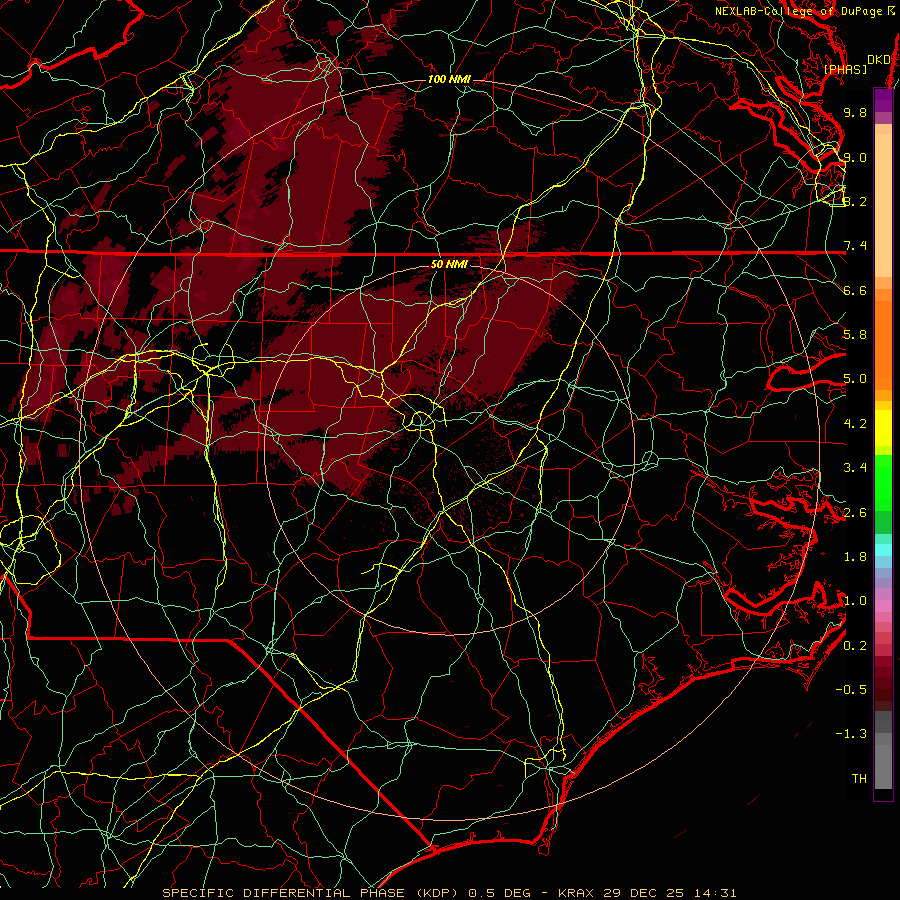Image resolution: width=900 pixels, height=900 pixels.
Task: Pick the purple segment of the color bar
Action: pos(883,100)
